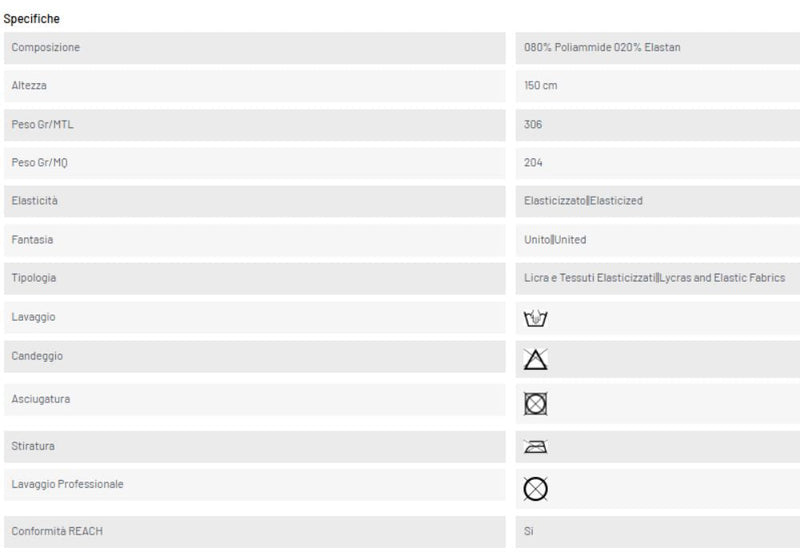The height and width of the screenshot is (556, 800).
Task: Click the do-not-bleach triangle icon
Action: [x=535, y=359]
